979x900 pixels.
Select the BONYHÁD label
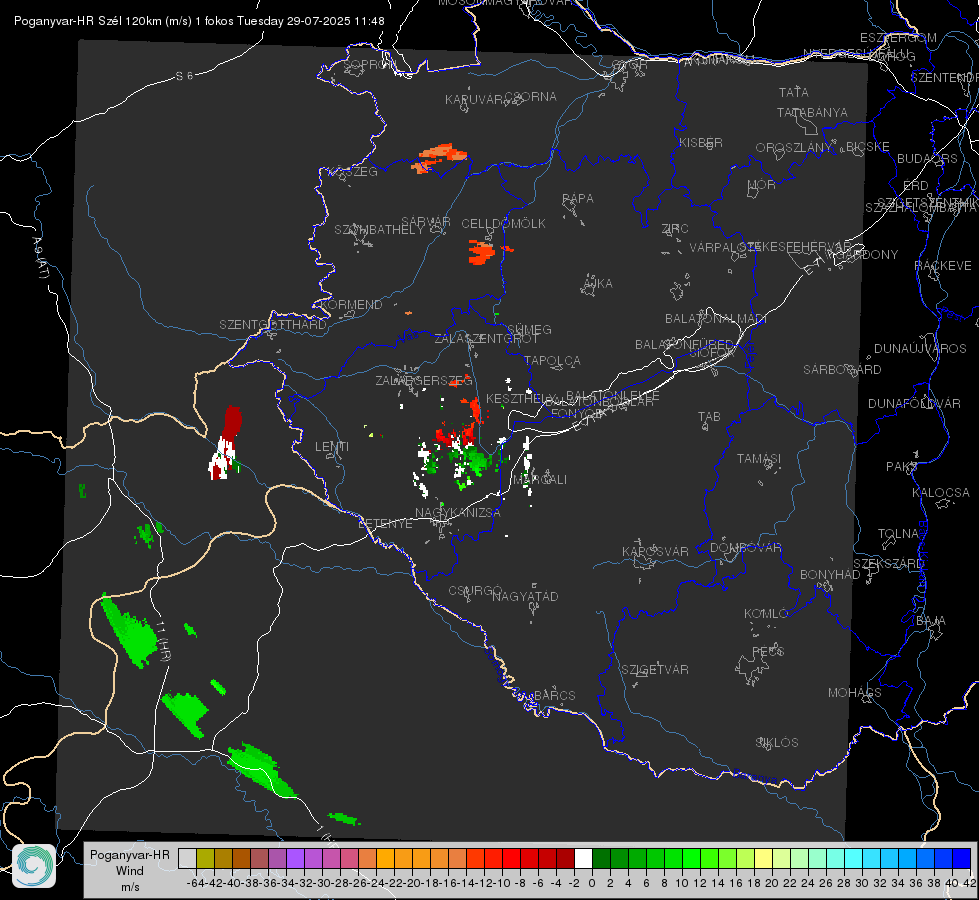tap(830, 575)
